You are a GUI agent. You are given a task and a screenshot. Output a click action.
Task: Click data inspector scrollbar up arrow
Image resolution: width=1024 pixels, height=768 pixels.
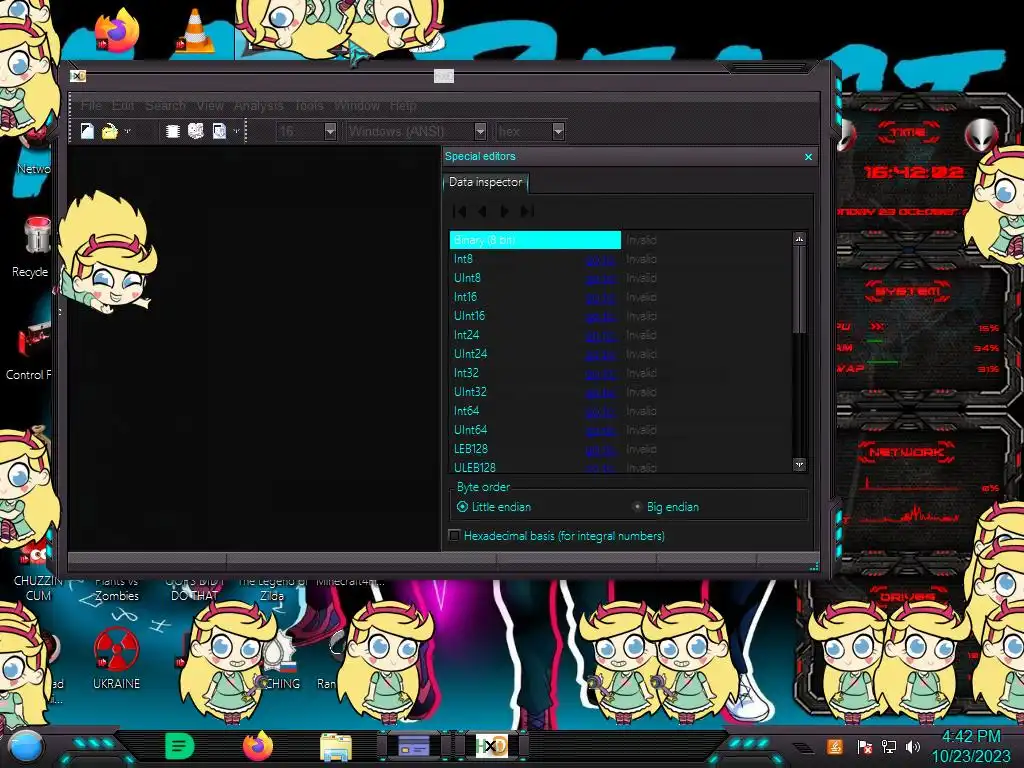point(799,239)
